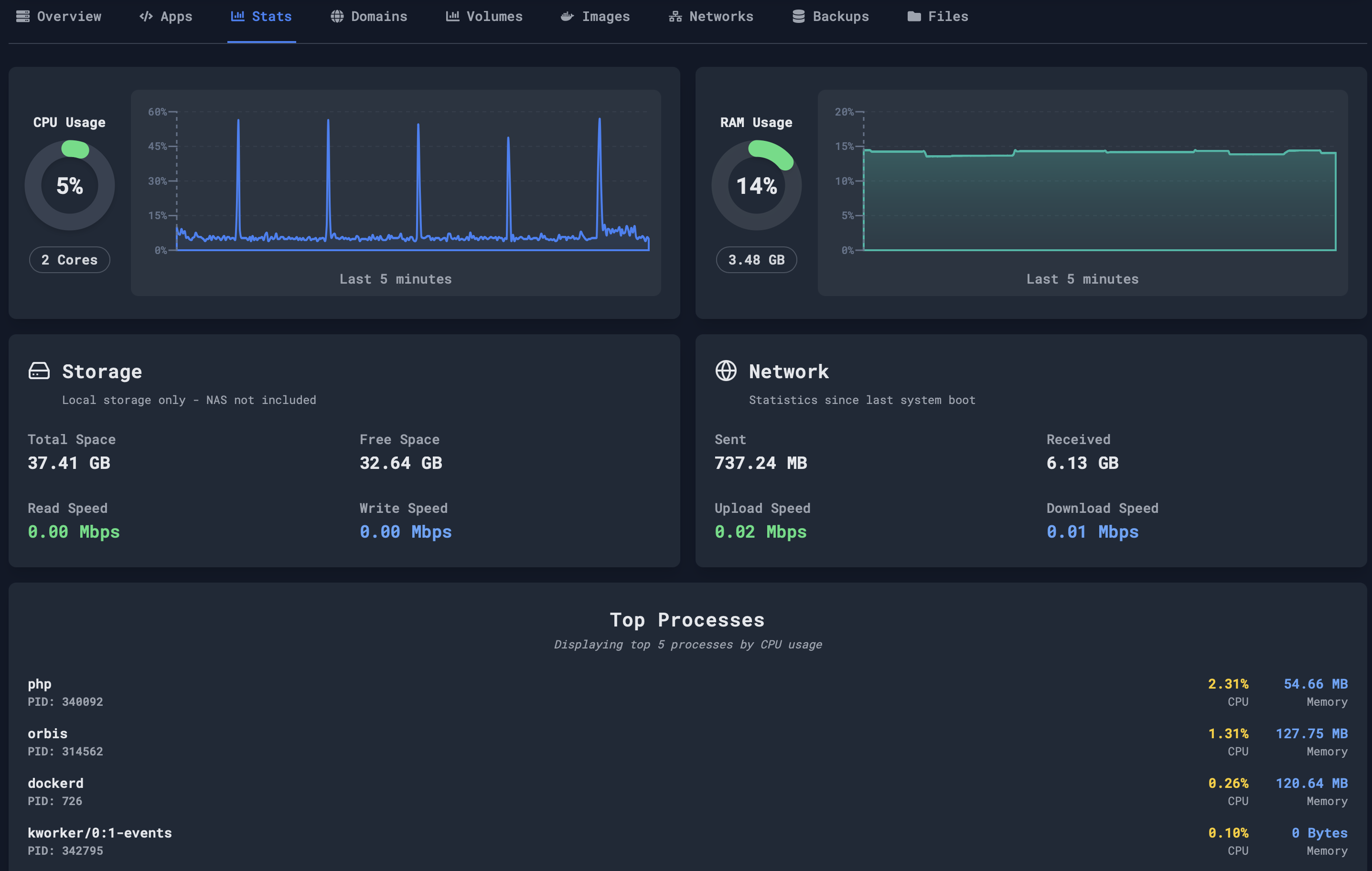Click the CPU Usage label
Viewport: 1372px width, 871px height.
tap(70, 122)
